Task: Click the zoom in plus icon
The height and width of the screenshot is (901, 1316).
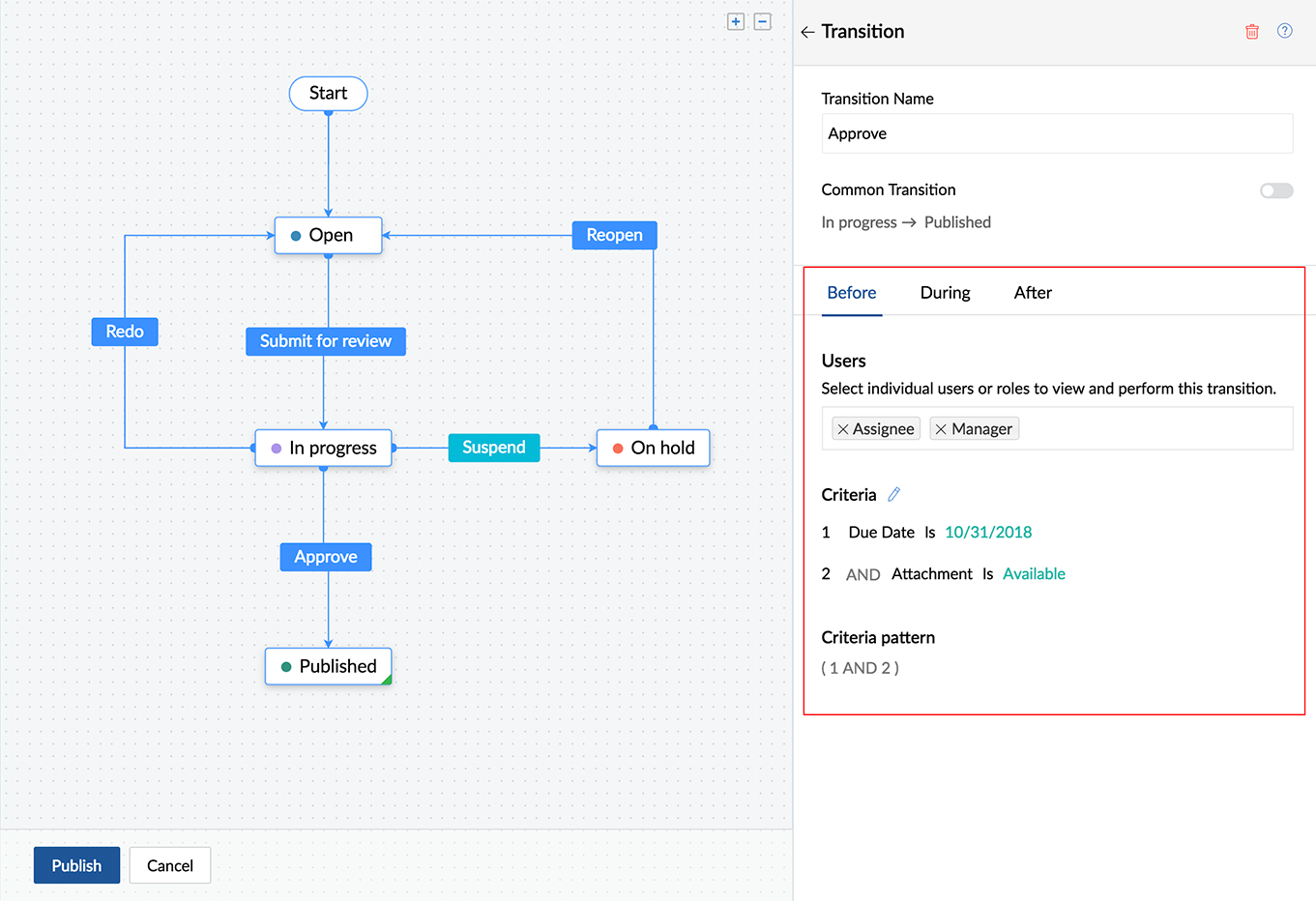Action: tap(736, 21)
